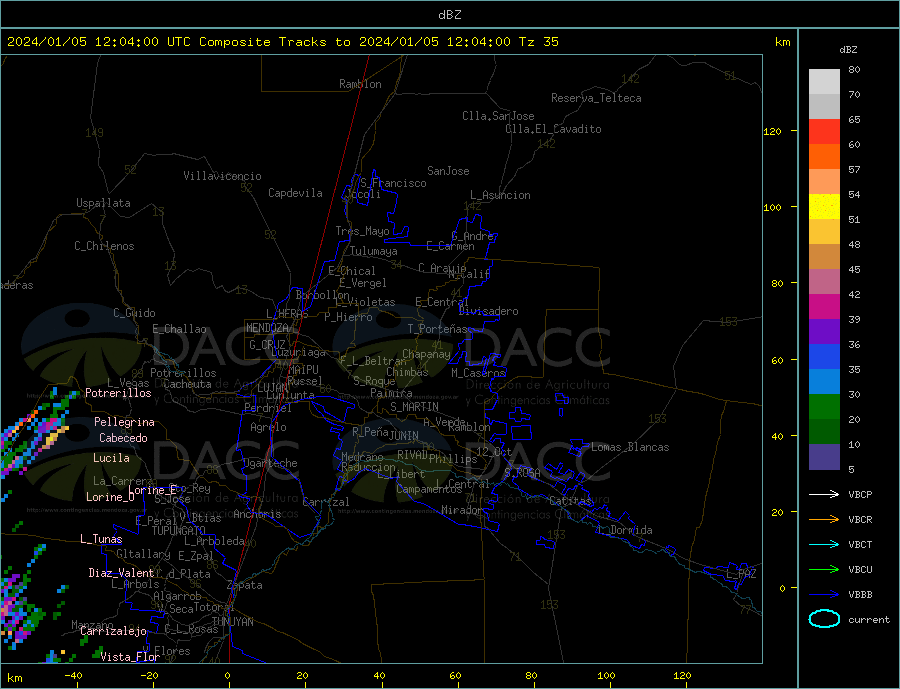The image size is (900, 689).
Task: Pick the purple swatch in the dBZ scale
Action: (x=824, y=332)
